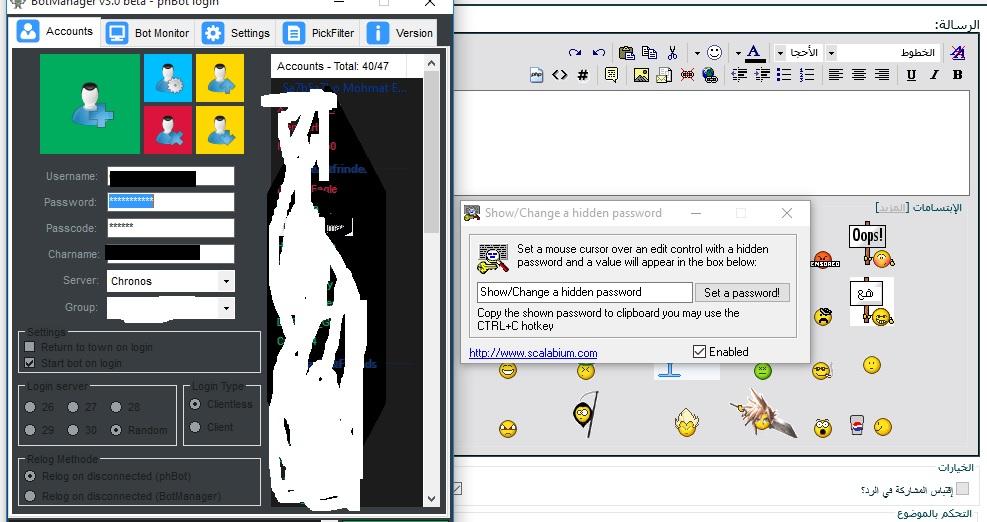Select Relog on disconnected (BotManager)
The image size is (987, 522).
click(x=30, y=496)
